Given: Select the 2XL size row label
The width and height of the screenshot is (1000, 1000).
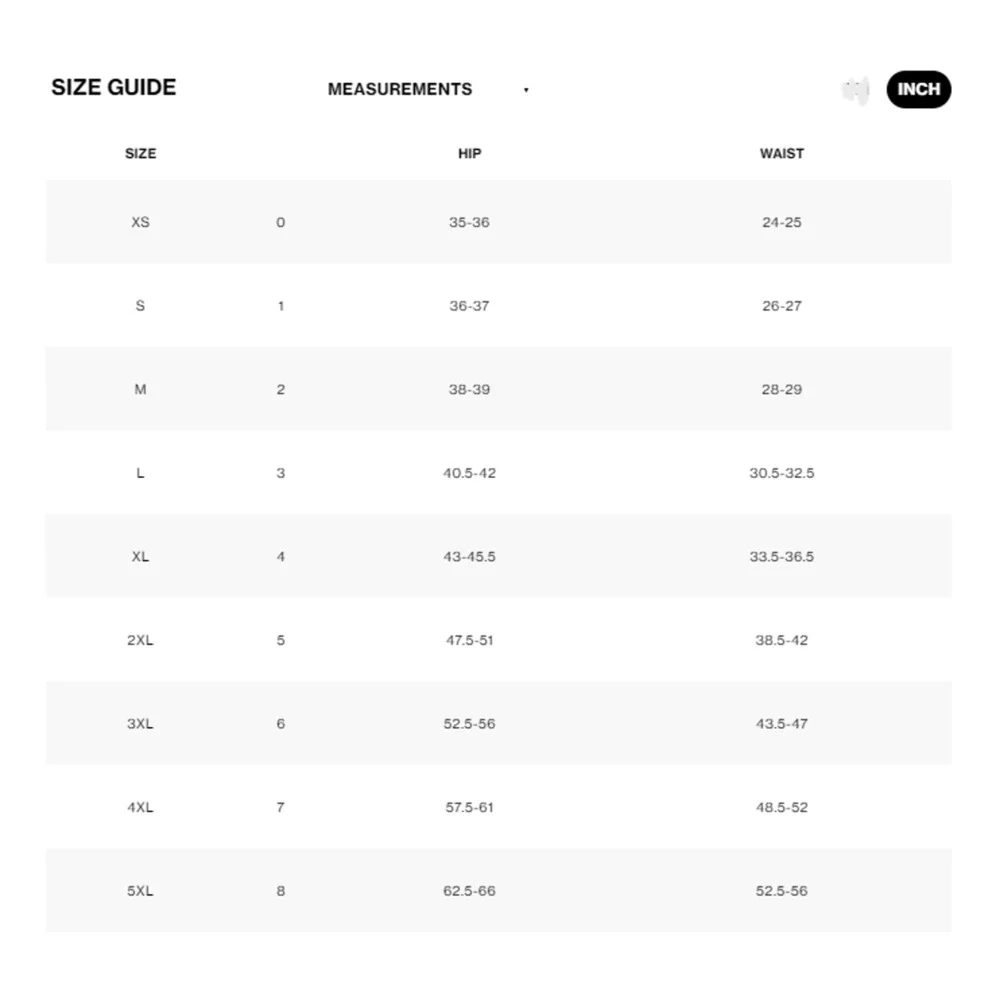Looking at the screenshot, I should coord(140,640).
